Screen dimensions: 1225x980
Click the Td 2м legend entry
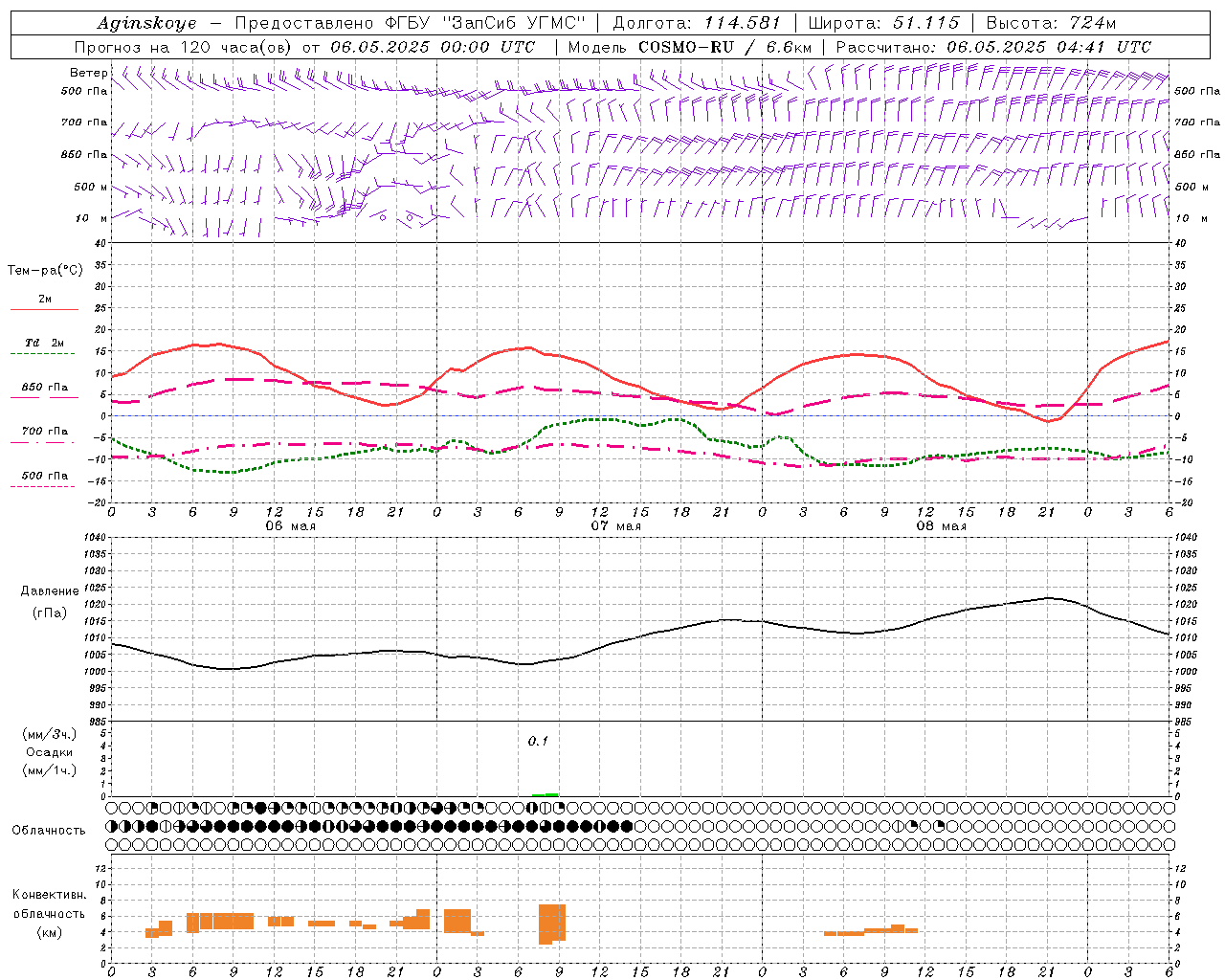point(44,343)
